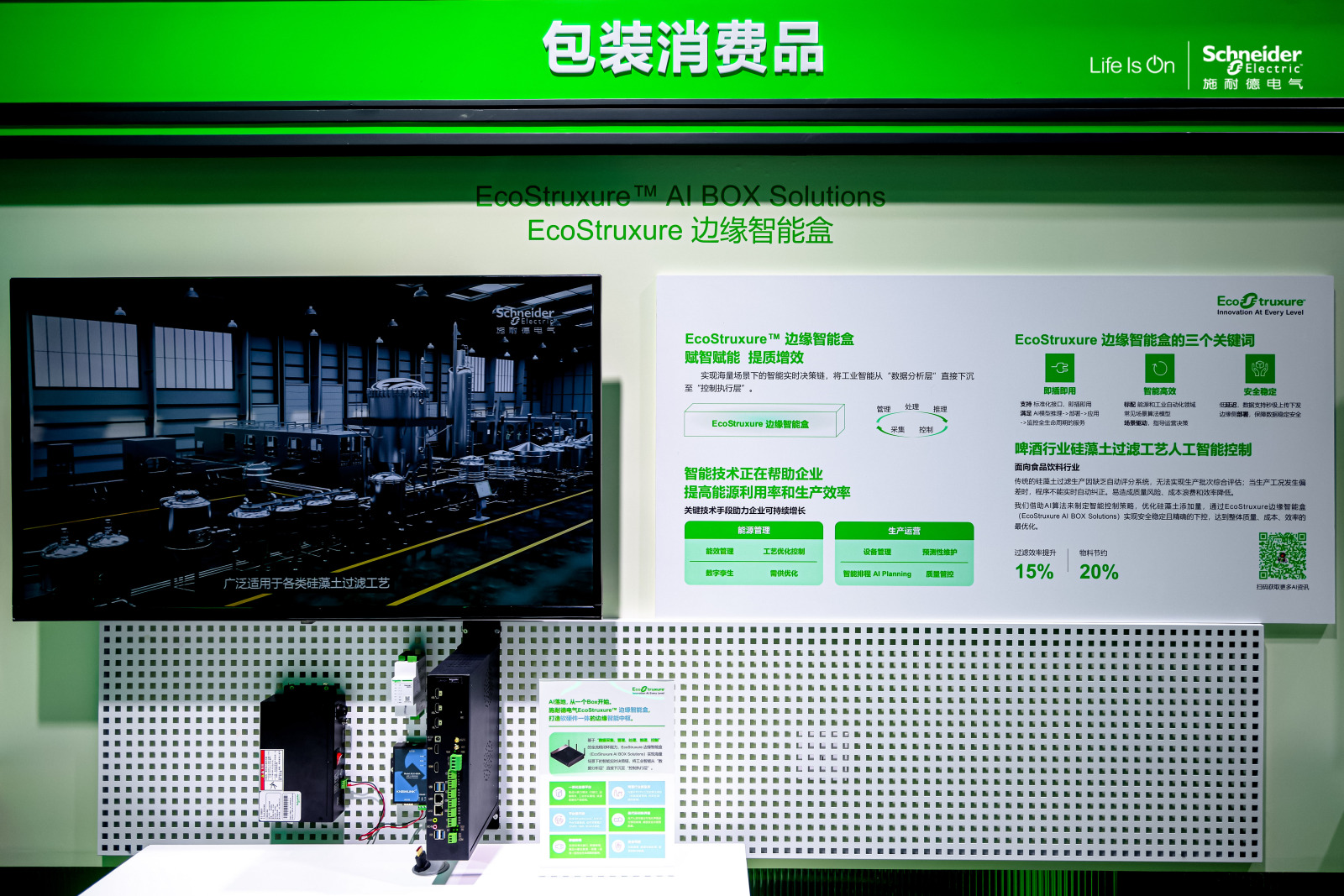Click the 管理 label in the cycle diagram
Viewport: 1344px width, 896px height.
point(884,410)
